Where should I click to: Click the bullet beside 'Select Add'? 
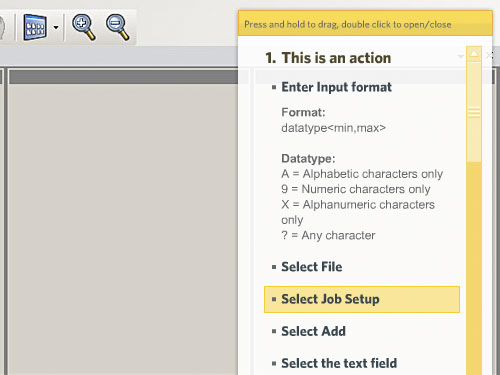pyautogui.click(x=274, y=331)
